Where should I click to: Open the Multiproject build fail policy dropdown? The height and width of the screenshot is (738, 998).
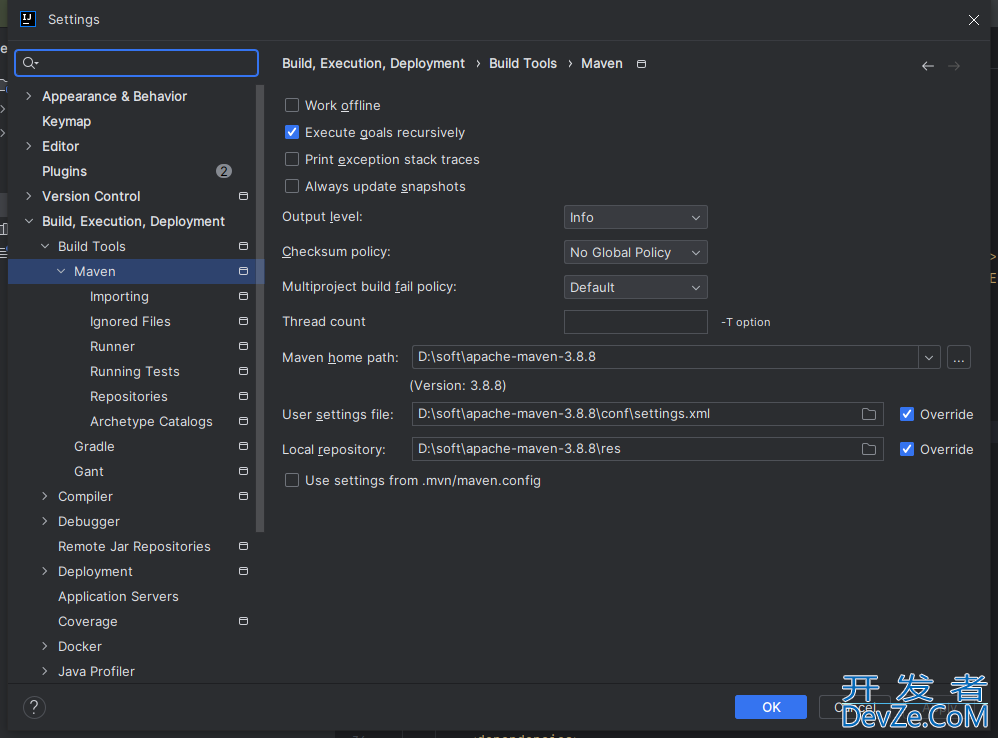point(635,288)
